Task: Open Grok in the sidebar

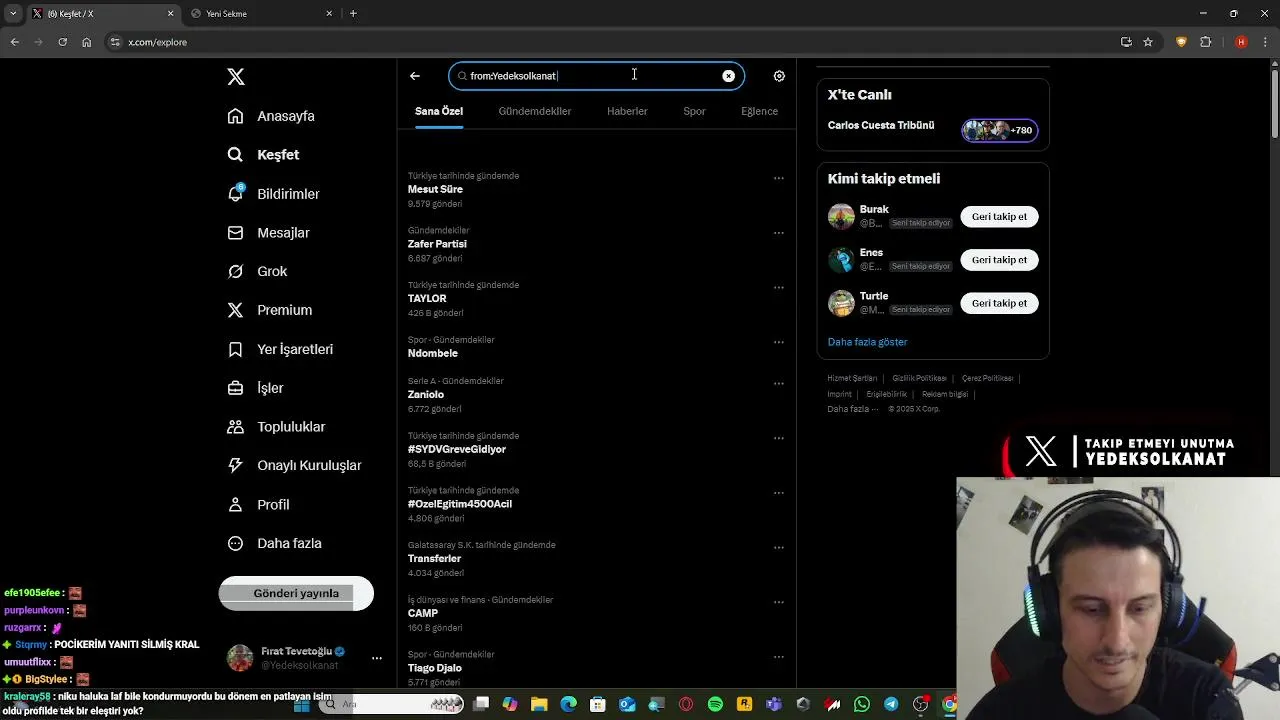Action: (257, 272)
